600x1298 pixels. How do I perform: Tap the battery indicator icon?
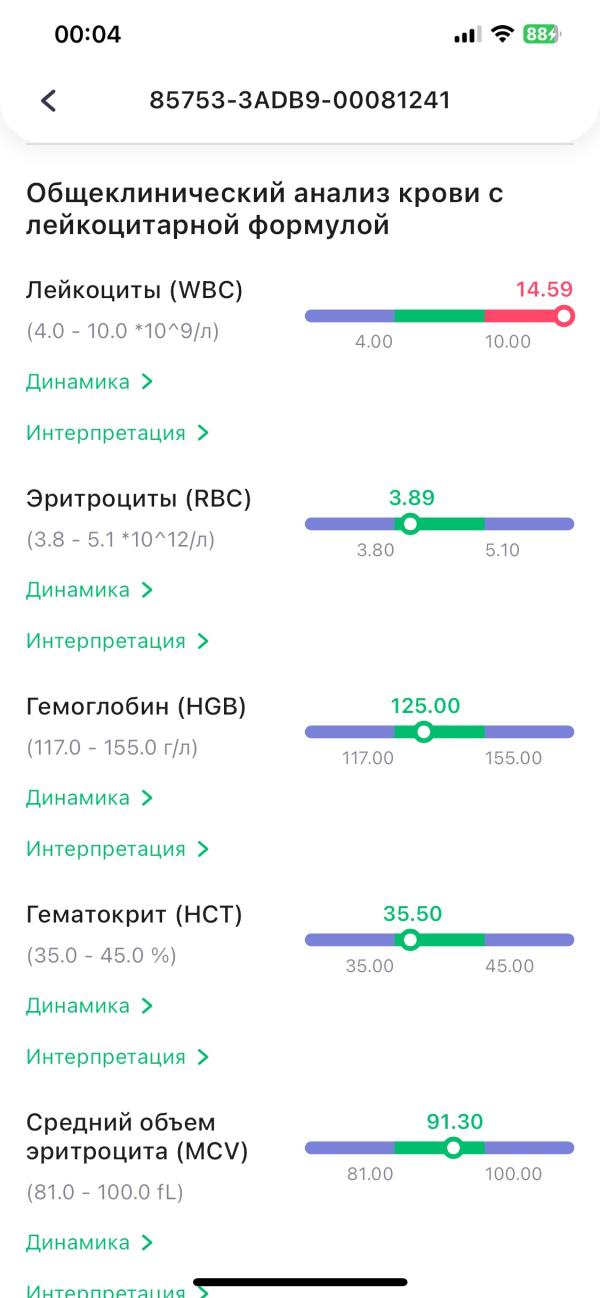[x=542, y=34]
